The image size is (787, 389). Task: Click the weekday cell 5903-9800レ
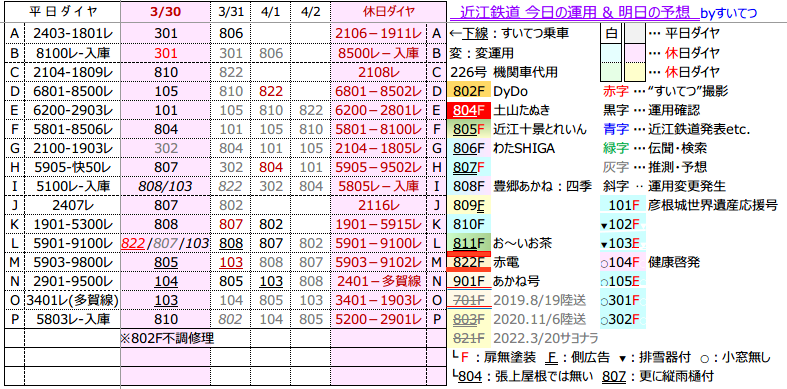[x=73, y=263]
